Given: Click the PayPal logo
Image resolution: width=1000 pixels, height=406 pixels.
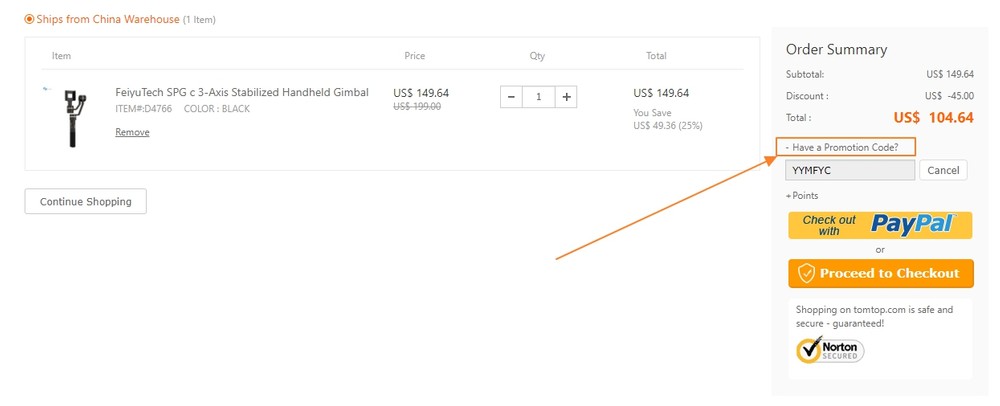Looking at the screenshot, I should click(x=913, y=224).
